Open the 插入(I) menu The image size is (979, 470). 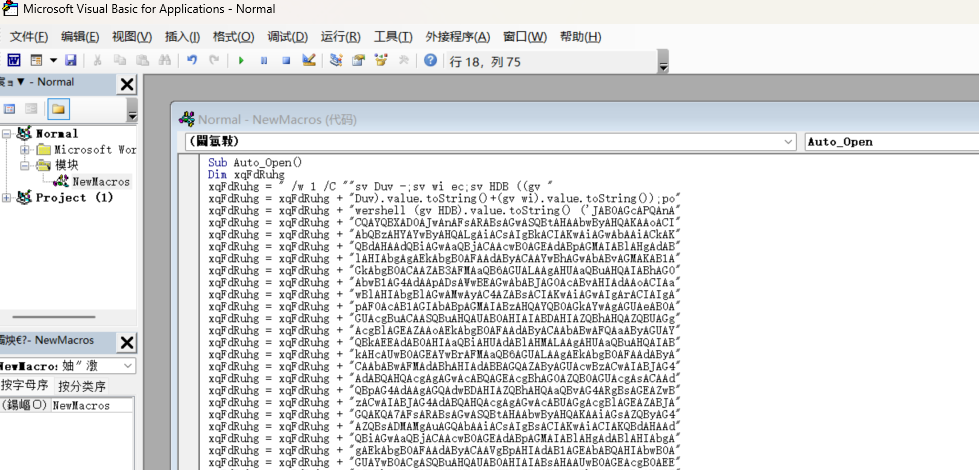182,37
